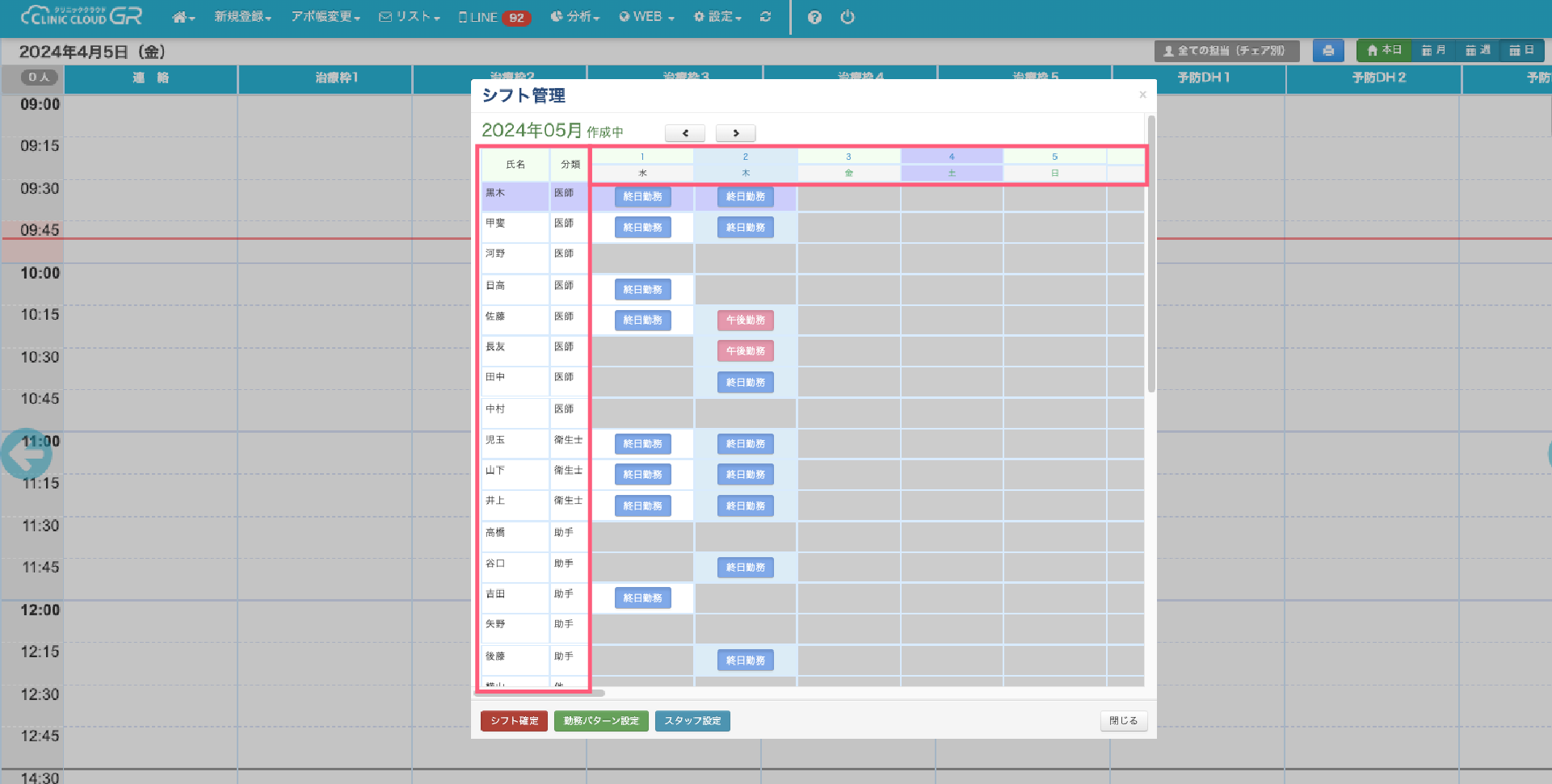Jump to 本日 today view
The height and width of the screenshot is (784, 1552).
[x=1384, y=51]
